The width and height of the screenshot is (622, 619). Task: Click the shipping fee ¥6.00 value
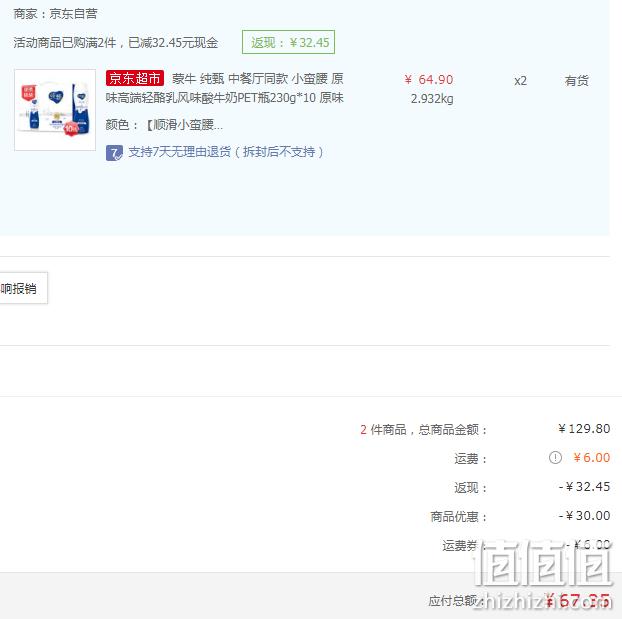(591, 458)
